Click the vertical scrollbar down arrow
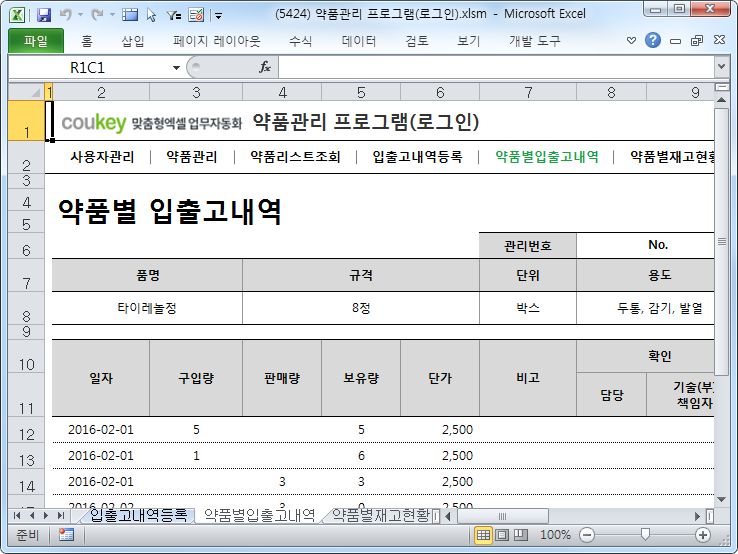The width and height of the screenshot is (738, 554). 721,499
